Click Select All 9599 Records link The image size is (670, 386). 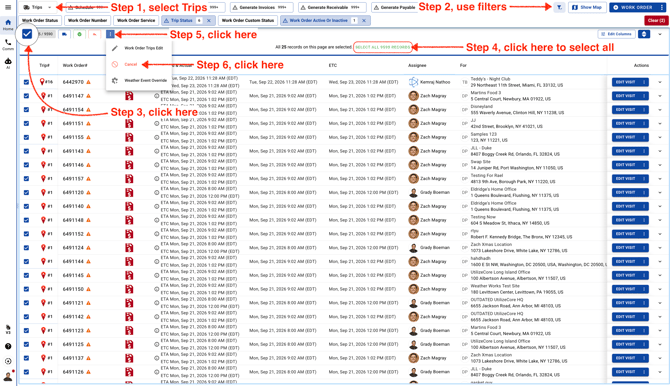pyautogui.click(x=383, y=47)
